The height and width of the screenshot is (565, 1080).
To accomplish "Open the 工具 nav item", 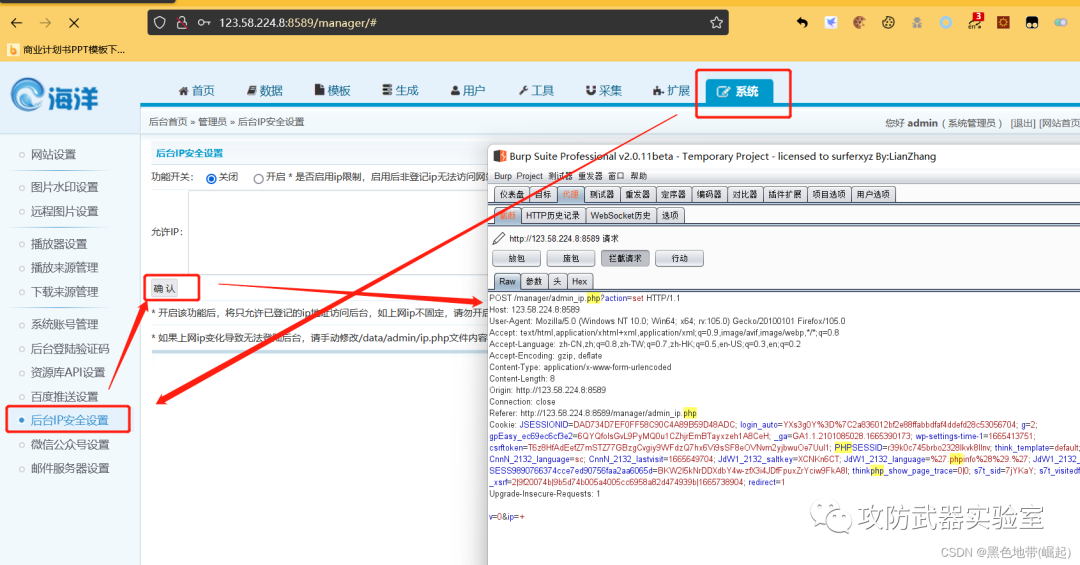I will click(x=536, y=90).
